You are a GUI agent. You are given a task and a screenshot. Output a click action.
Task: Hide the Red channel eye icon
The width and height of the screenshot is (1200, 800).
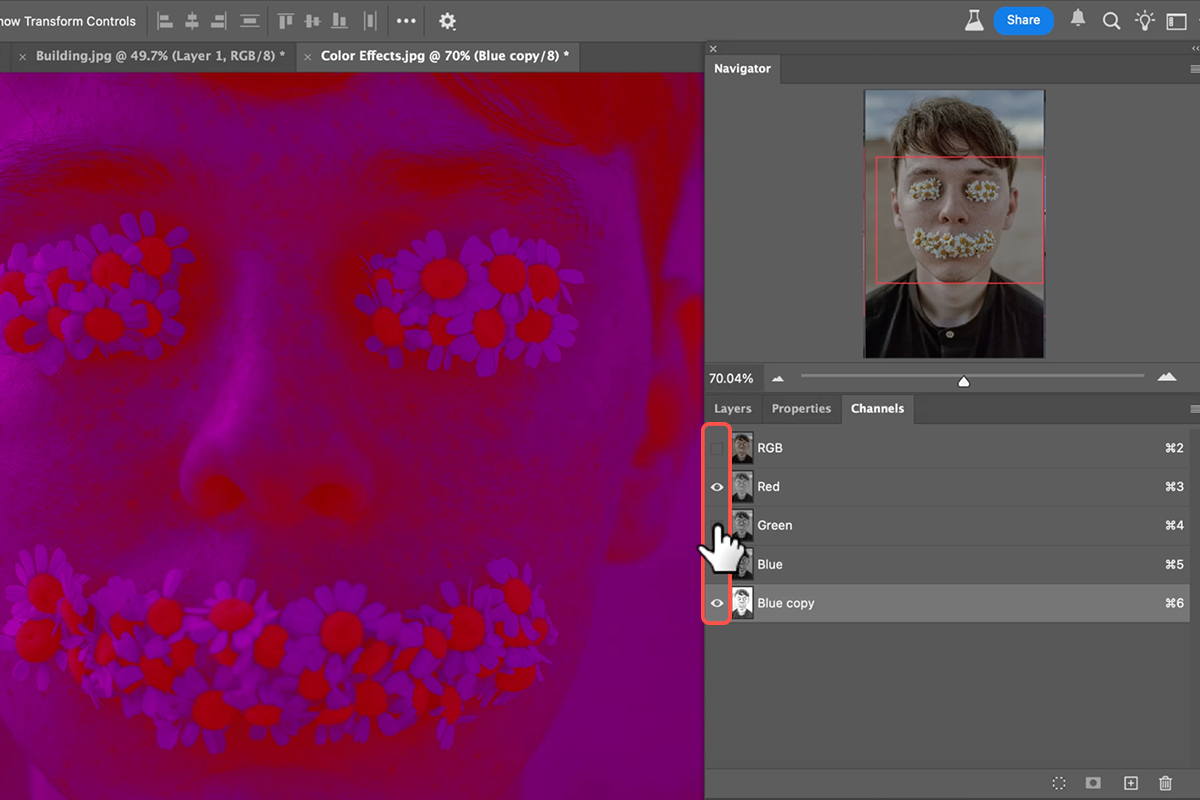[x=716, y=487]
